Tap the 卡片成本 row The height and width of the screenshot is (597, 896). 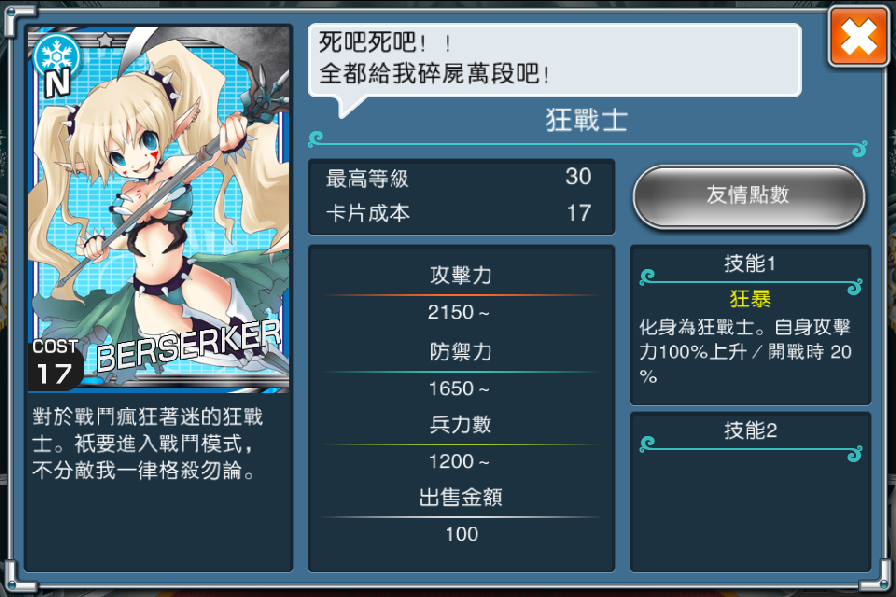459,213
